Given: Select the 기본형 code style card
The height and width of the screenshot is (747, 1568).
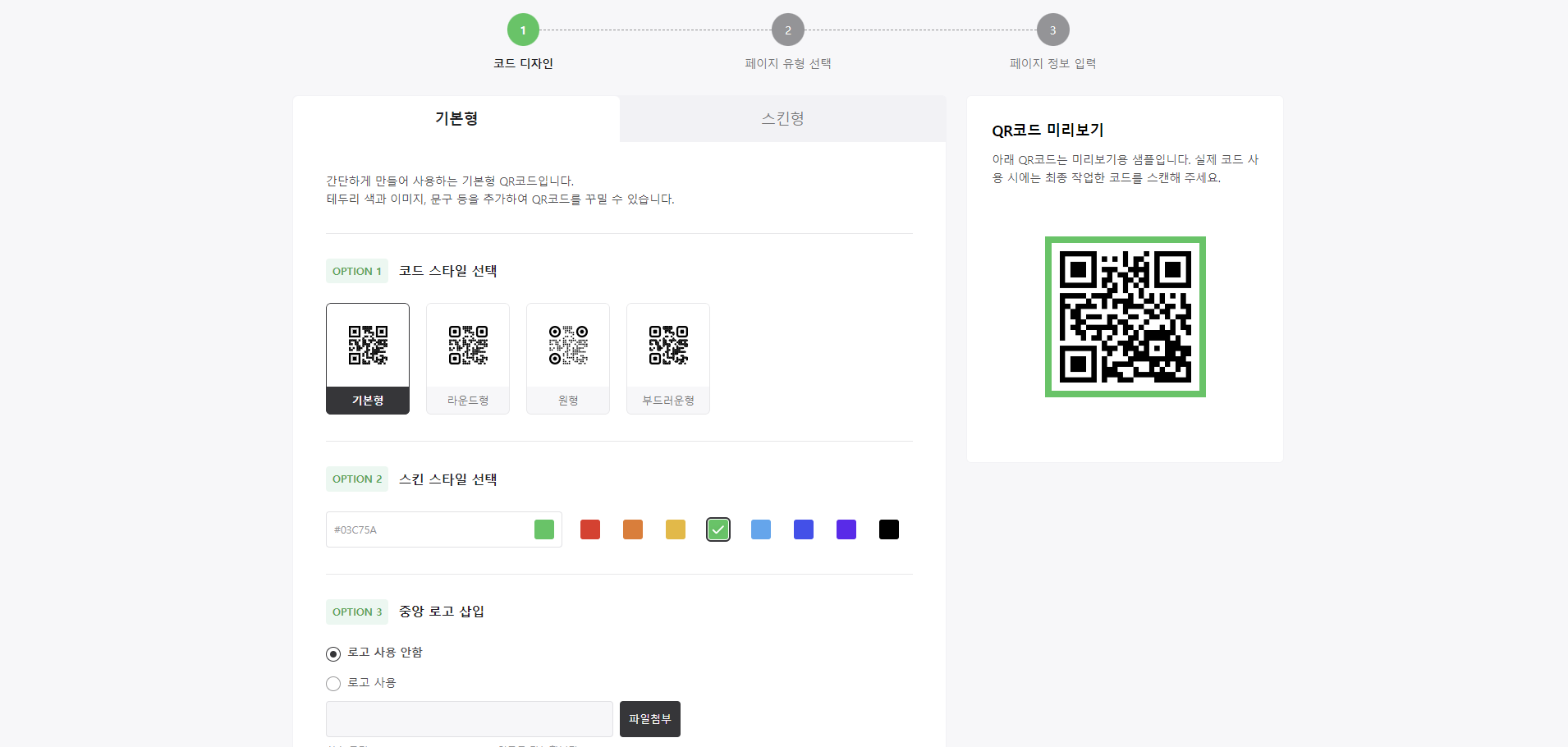Looking at the screenshot, I should point(368,359).
